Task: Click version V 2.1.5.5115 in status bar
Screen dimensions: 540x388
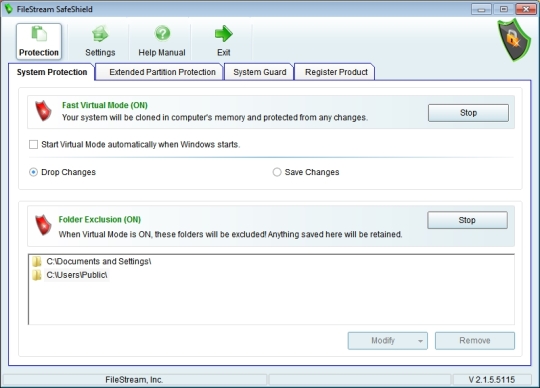Action: tap(492, 379)
